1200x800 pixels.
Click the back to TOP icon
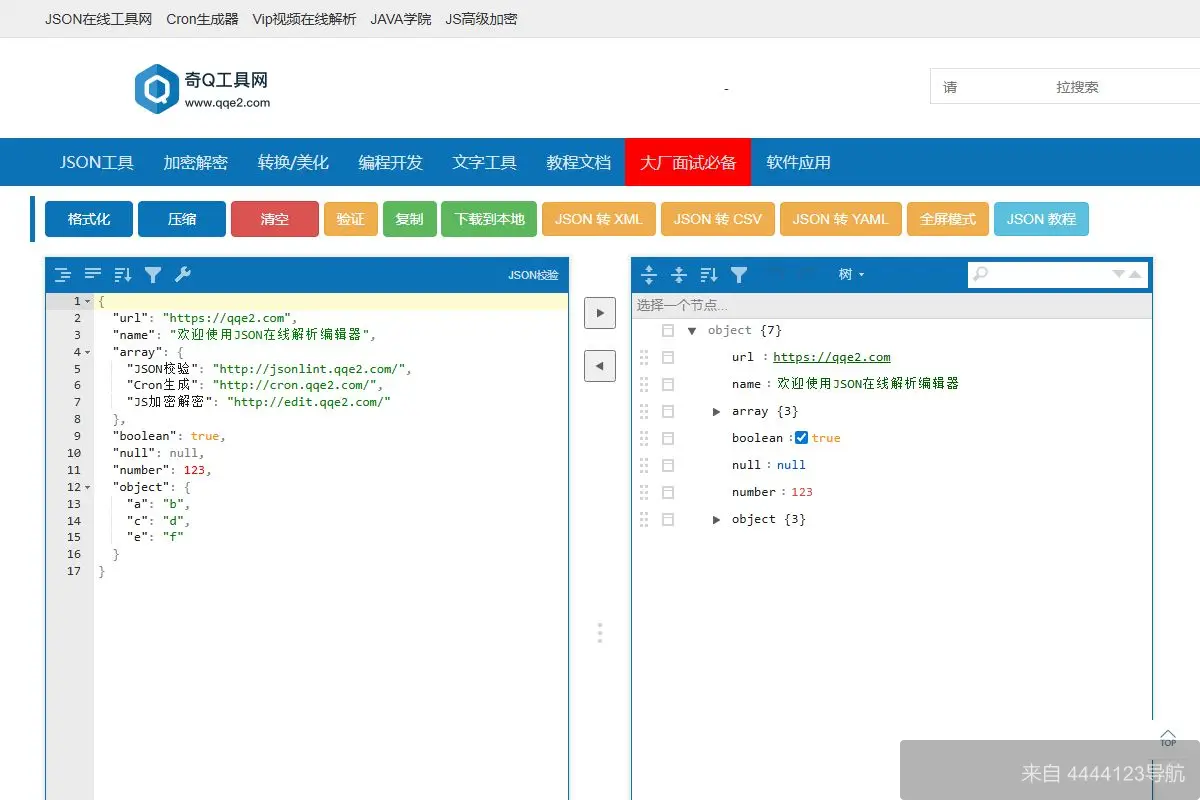pyautogui.click(x=1168, y=738)
